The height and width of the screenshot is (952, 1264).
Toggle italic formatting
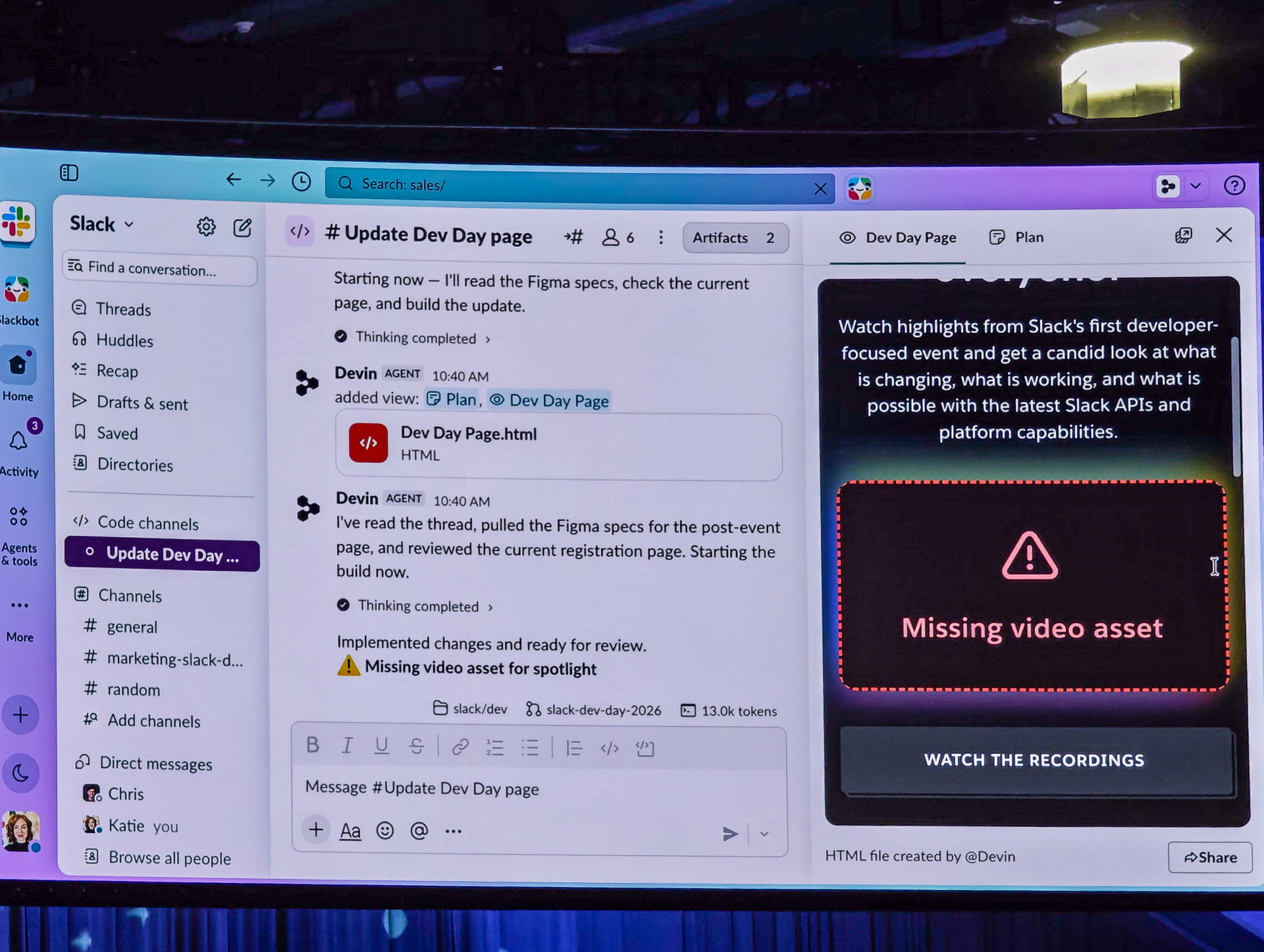(347, 745)
